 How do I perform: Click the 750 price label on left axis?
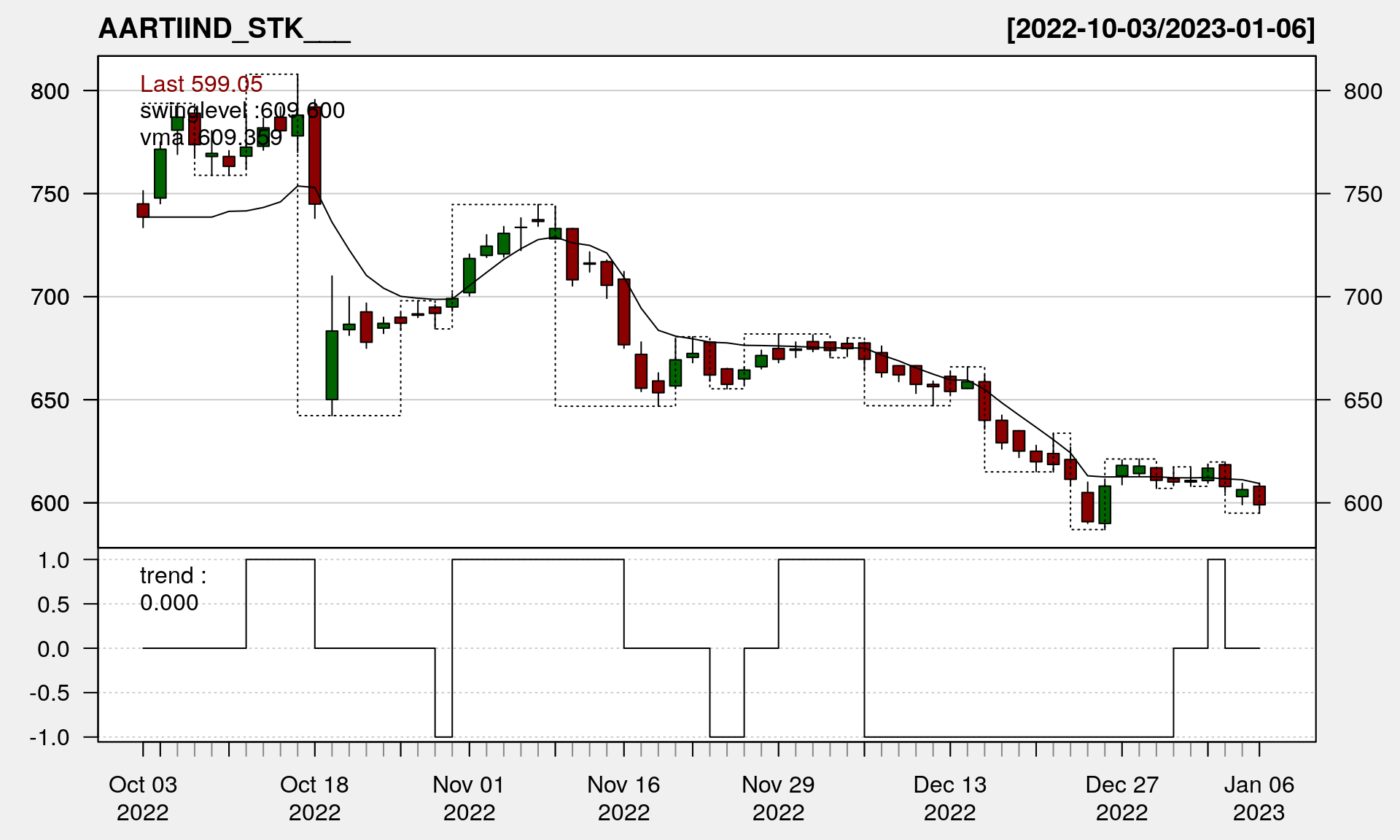pos(50,194)
